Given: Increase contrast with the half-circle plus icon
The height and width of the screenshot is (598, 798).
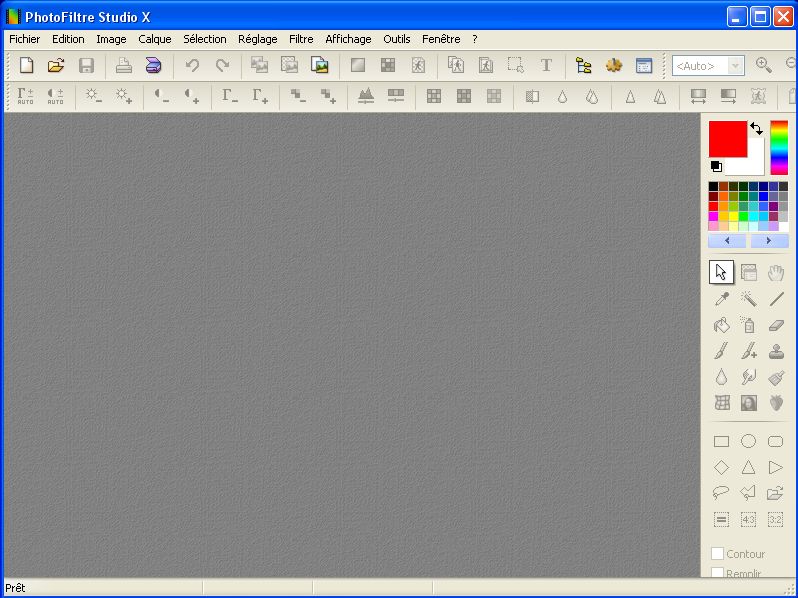Looking at the screenshot, I should [191, 96].
